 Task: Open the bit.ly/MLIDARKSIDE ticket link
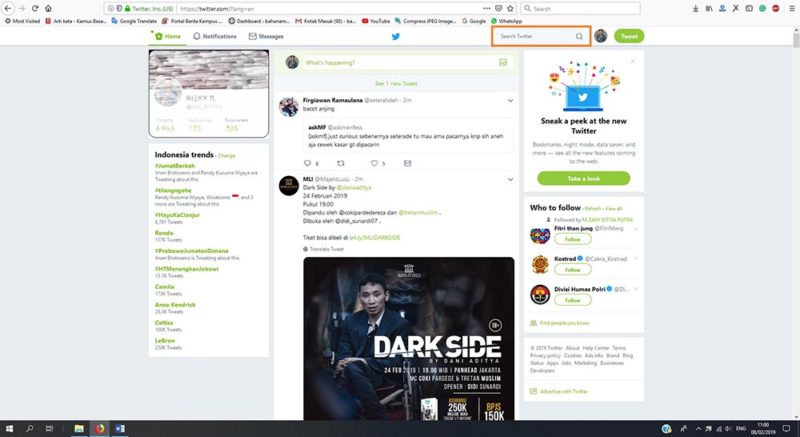click(x=375, y=238)
